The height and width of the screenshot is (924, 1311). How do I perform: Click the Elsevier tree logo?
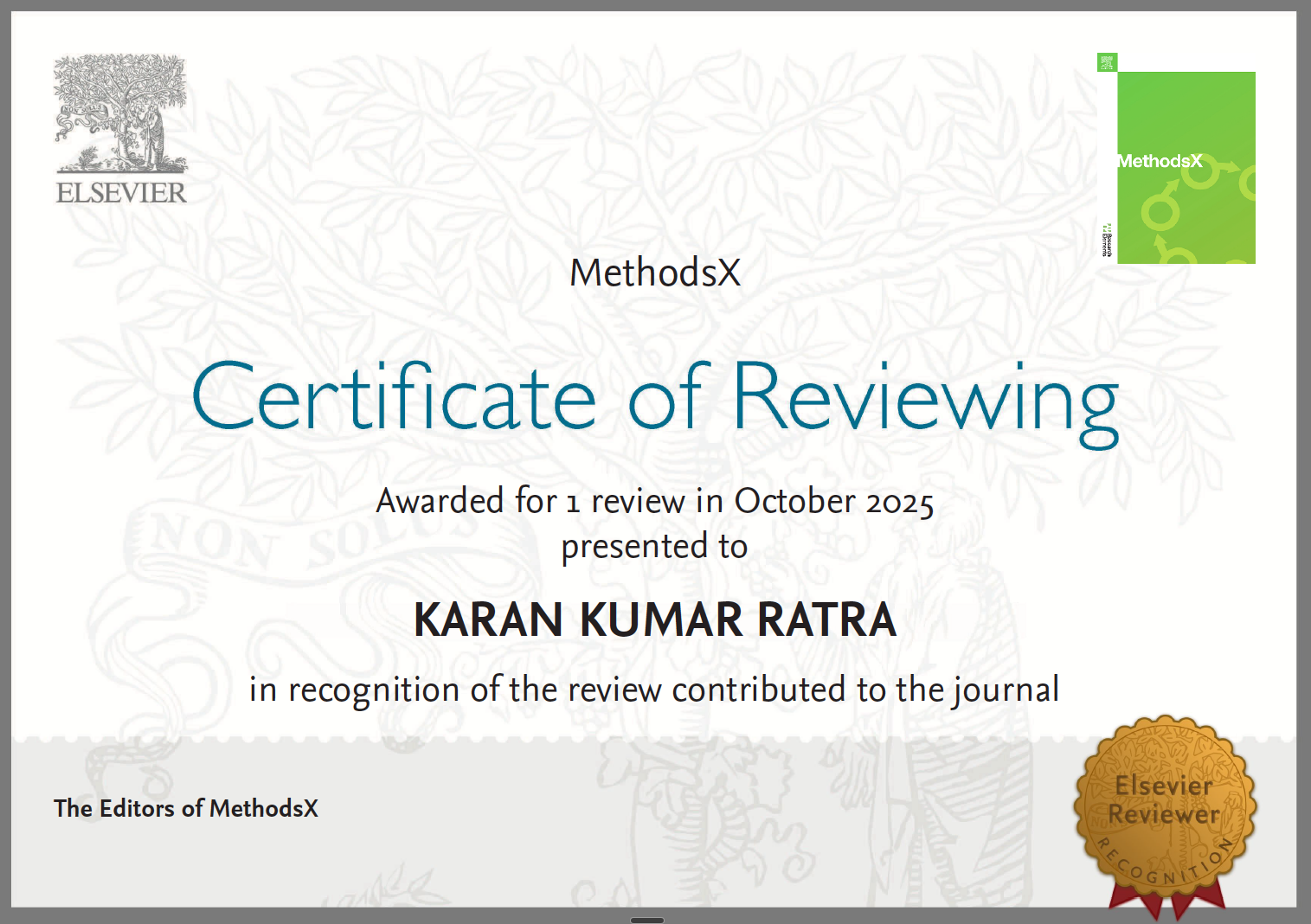[120, 112]
